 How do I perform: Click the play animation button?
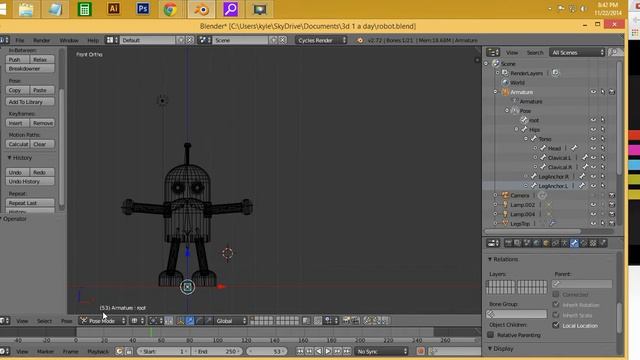[328, 351]
